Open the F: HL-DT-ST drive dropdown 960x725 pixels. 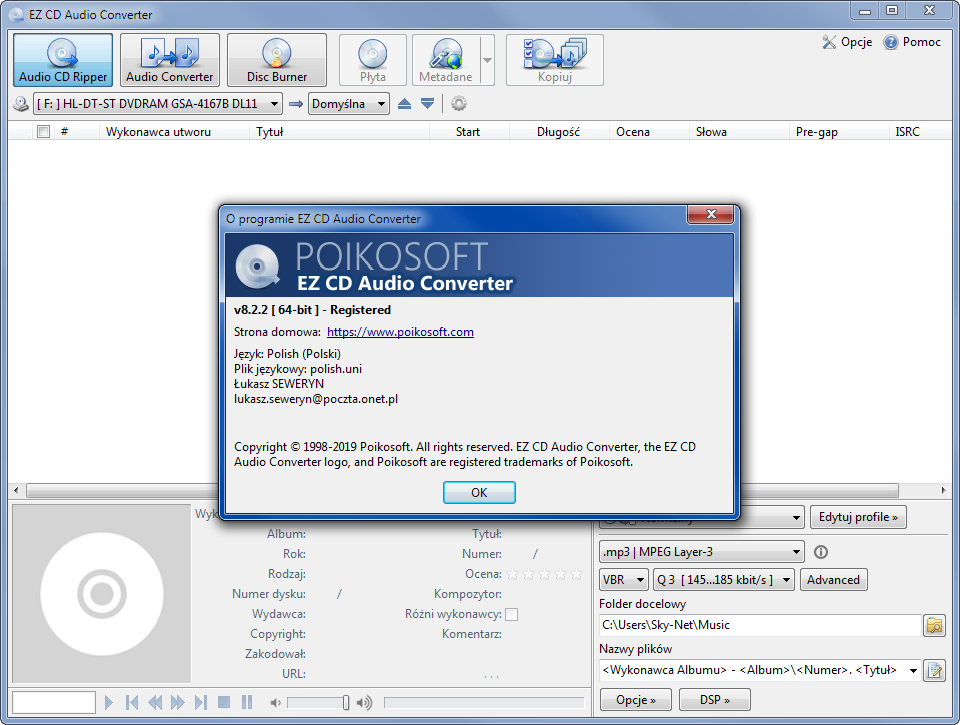158,103
